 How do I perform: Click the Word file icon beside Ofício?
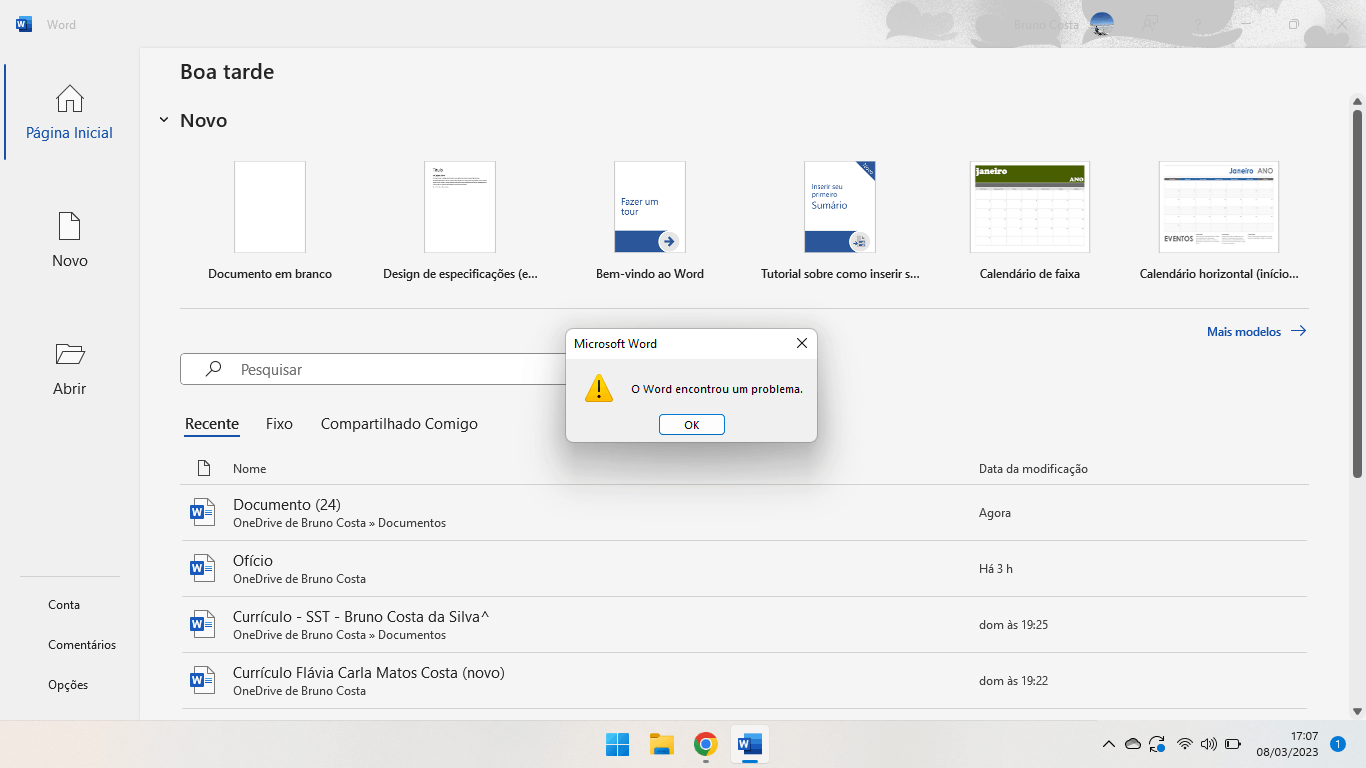[203, 569]
